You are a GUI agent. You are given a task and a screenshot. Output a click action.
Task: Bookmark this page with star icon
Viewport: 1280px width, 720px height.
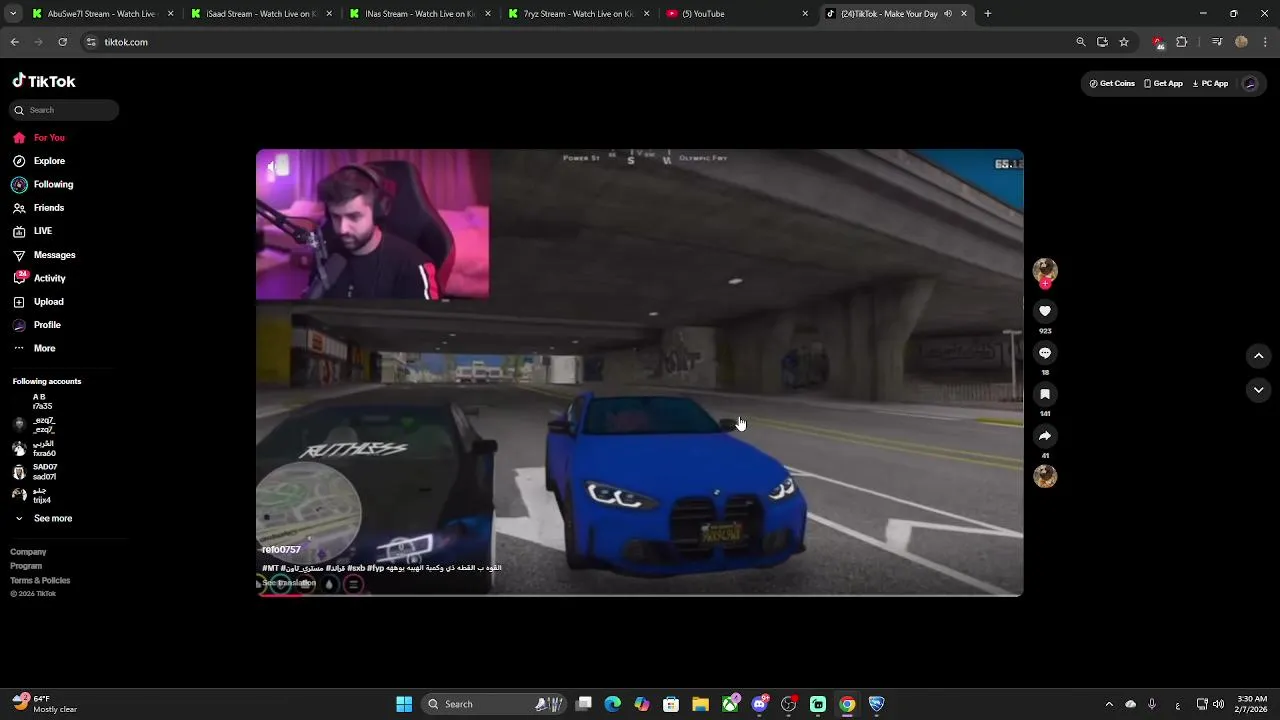pos(1124,42)
